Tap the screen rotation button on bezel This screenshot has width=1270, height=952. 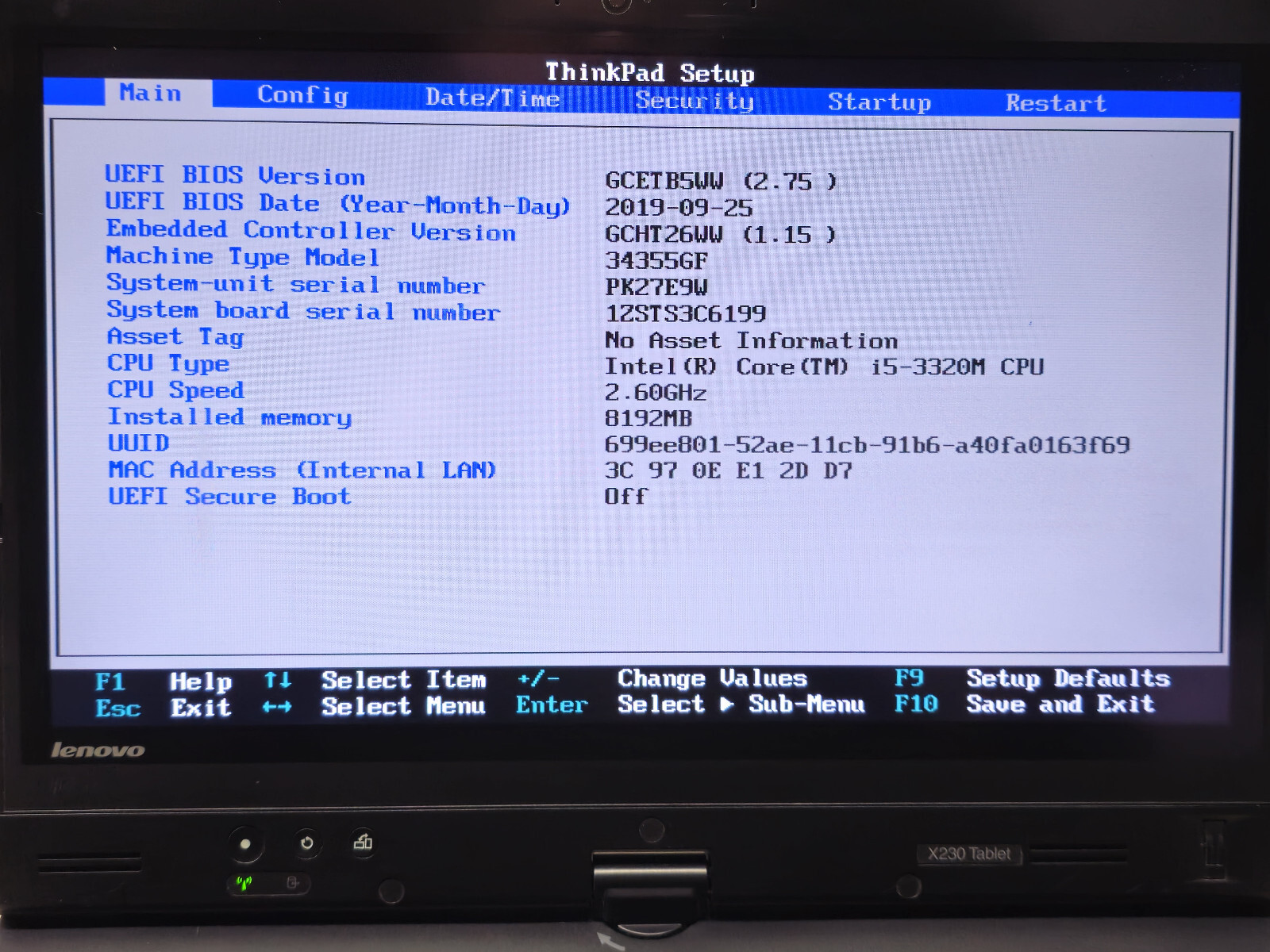pos(307,843)
